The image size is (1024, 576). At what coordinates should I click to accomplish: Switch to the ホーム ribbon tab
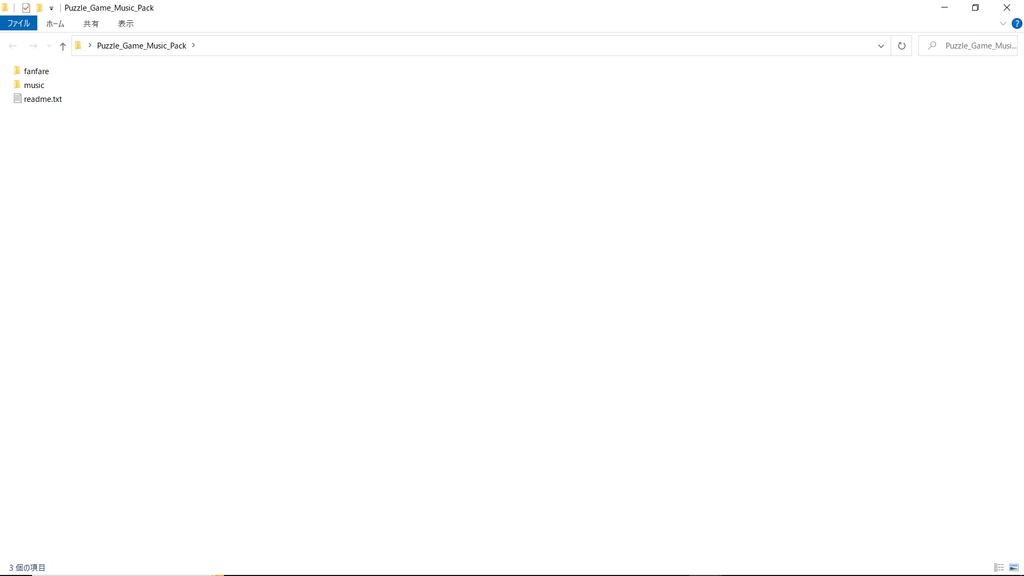55,24
